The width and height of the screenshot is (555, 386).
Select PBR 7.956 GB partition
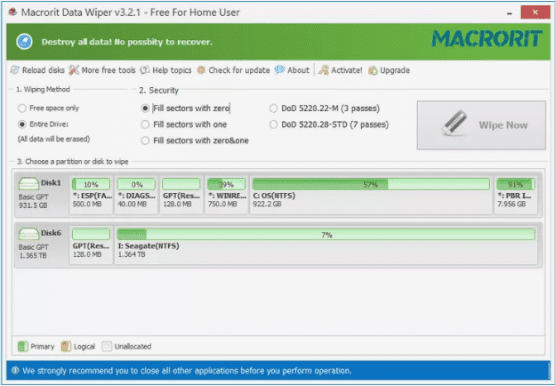click(516, 195)
